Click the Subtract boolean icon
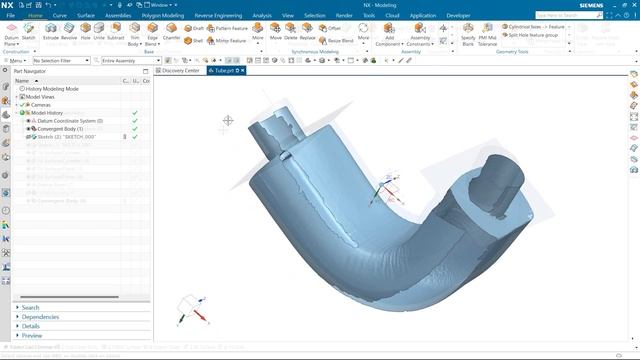This screenshot has width=640, height=360. (x=116, y=31)
